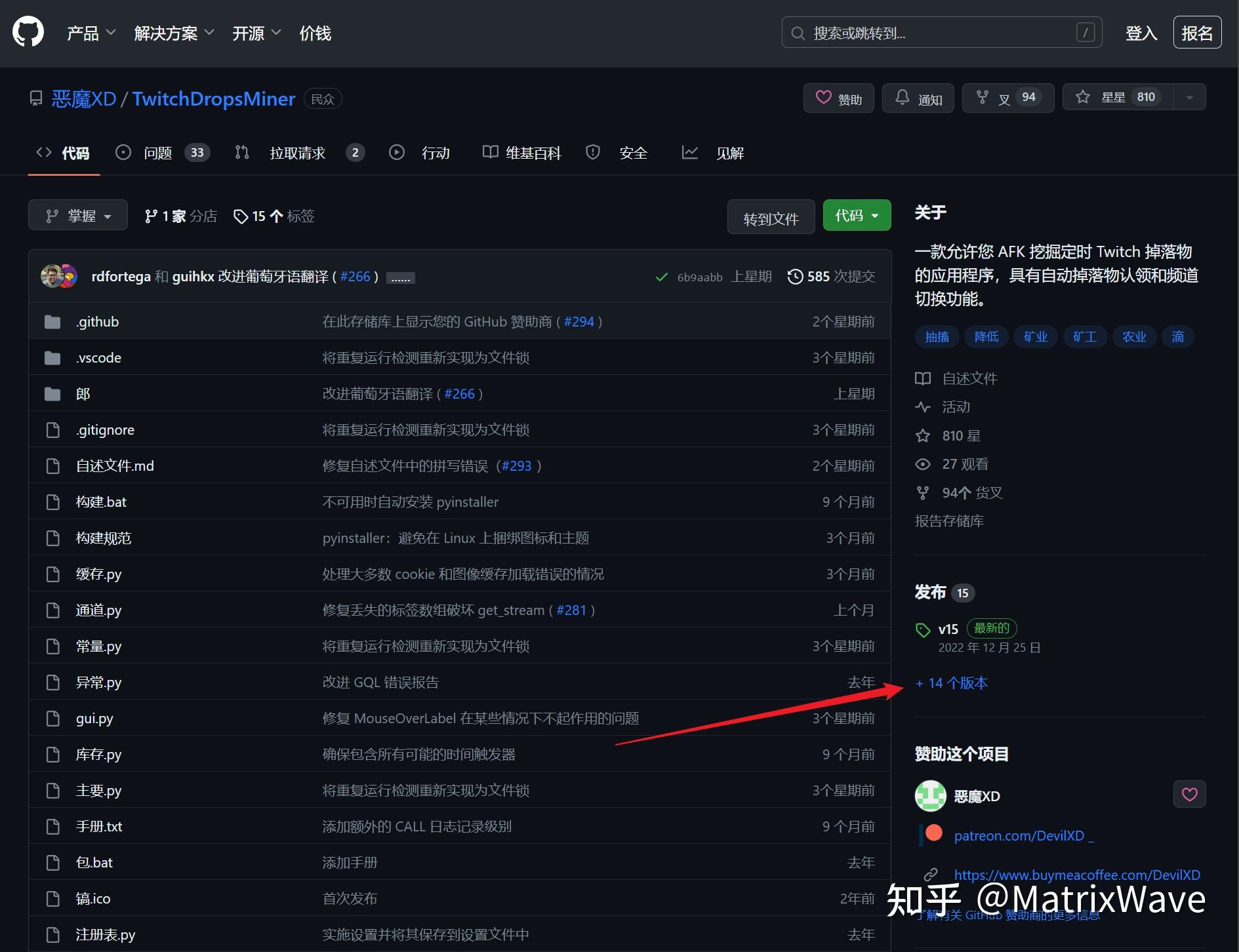Expand the 开源 menu

coord(256,33)
